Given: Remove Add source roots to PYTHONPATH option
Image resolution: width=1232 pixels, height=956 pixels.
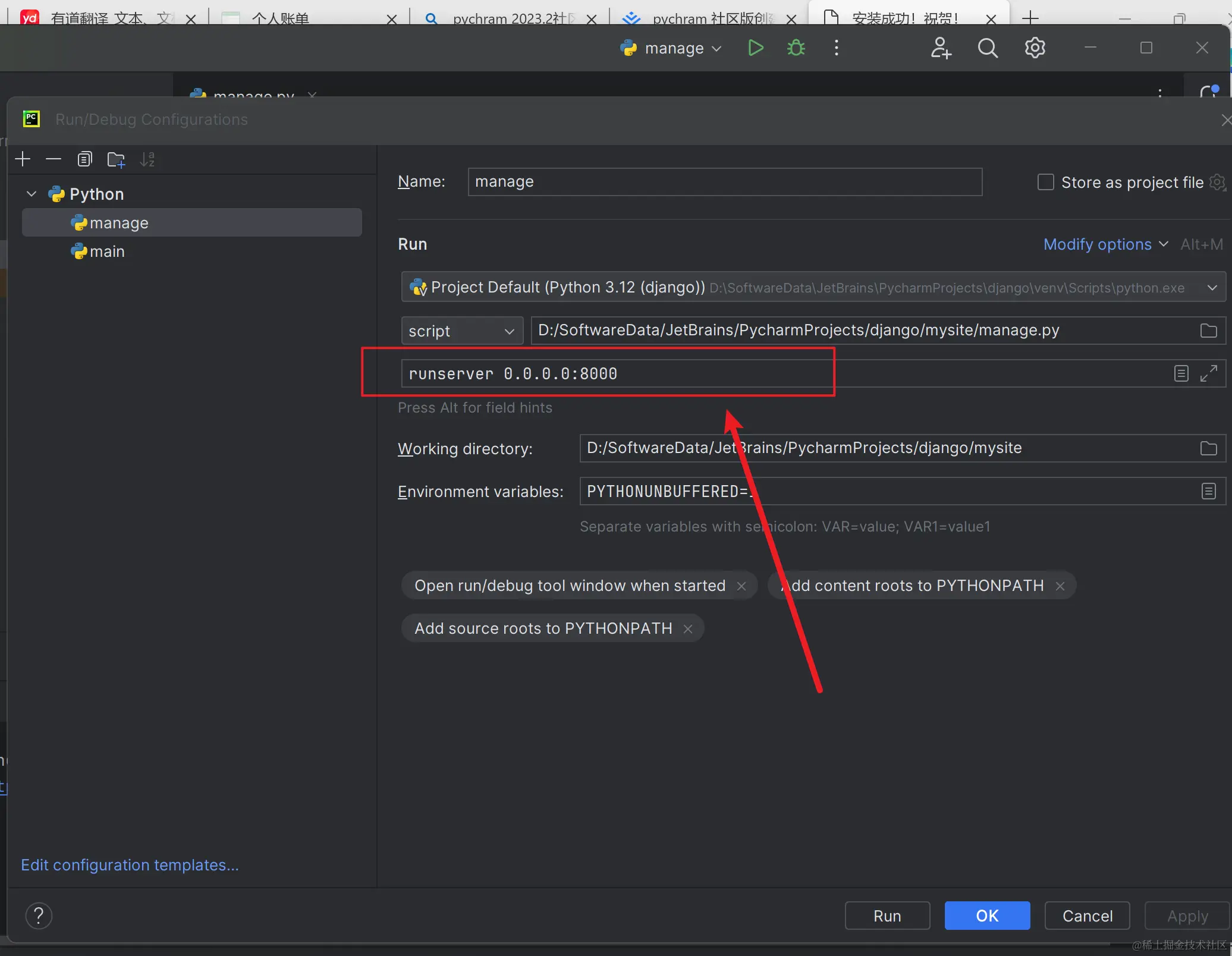Looking at the screenshot, I should [688, 628].
